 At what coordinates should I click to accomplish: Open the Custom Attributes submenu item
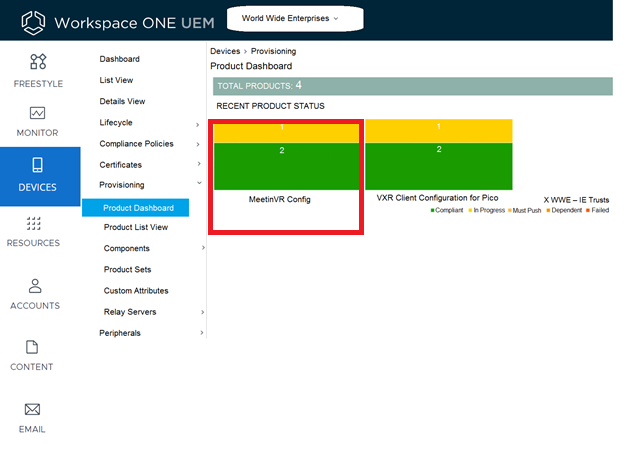[136, 291]
